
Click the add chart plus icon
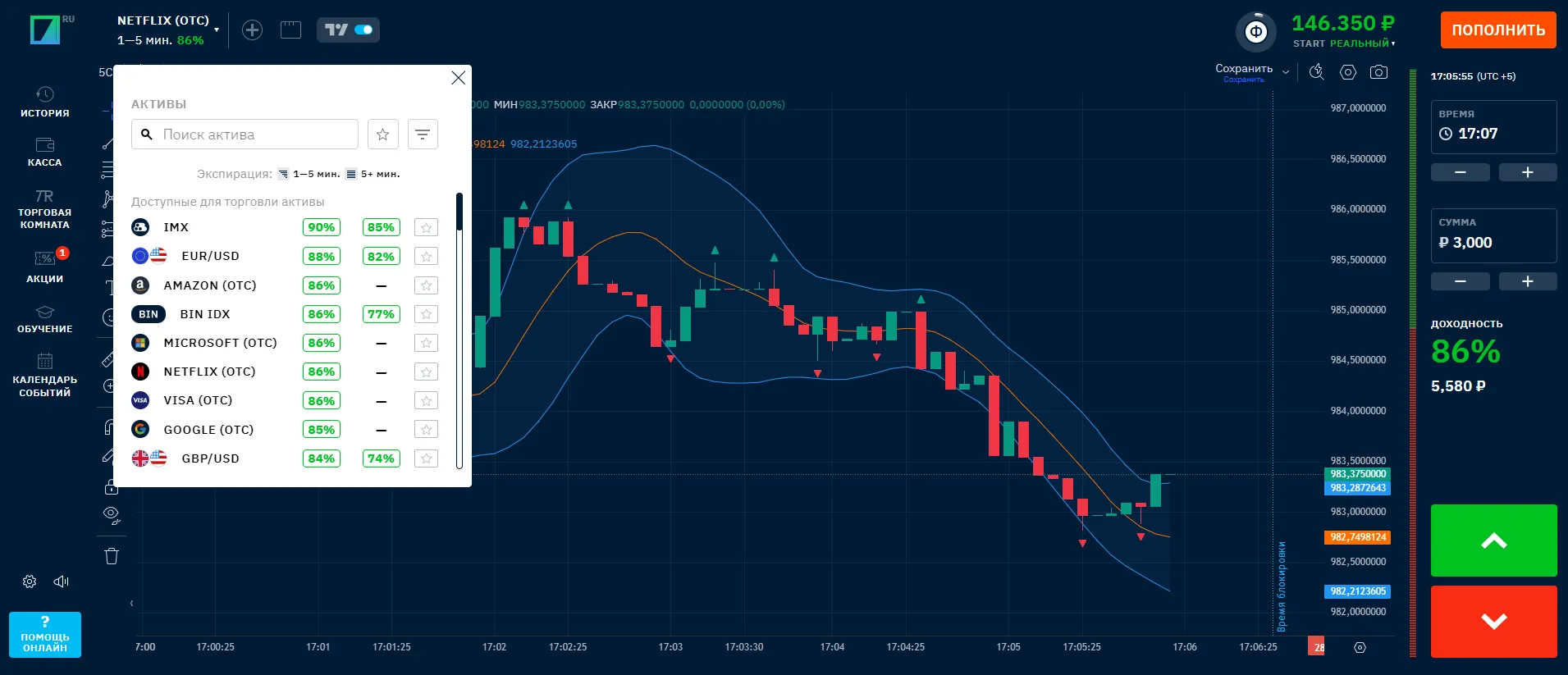pos(252,30)
